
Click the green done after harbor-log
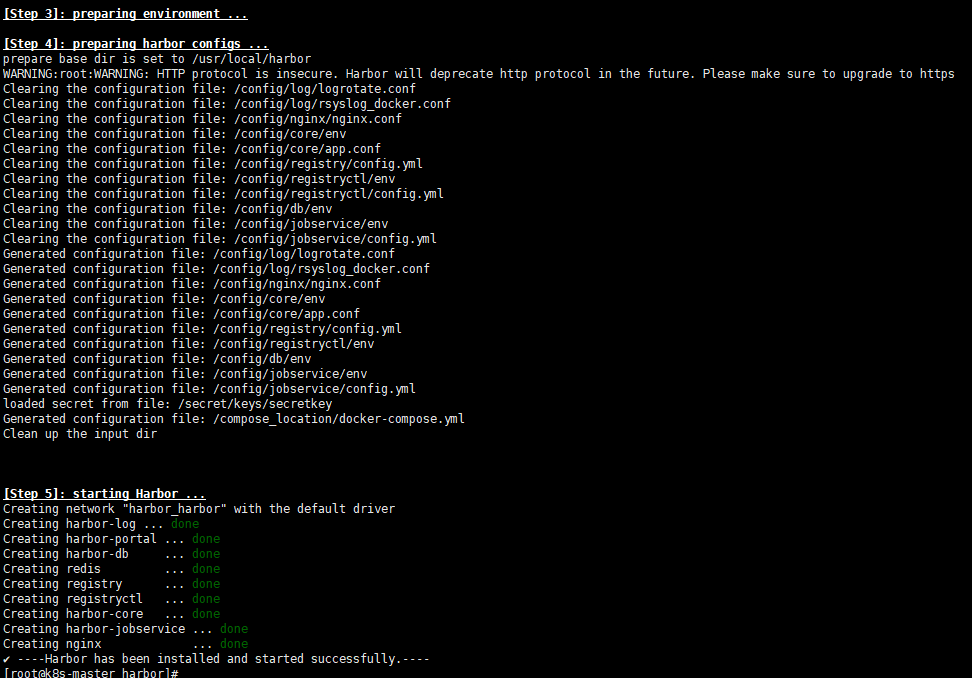click(185, 524)
